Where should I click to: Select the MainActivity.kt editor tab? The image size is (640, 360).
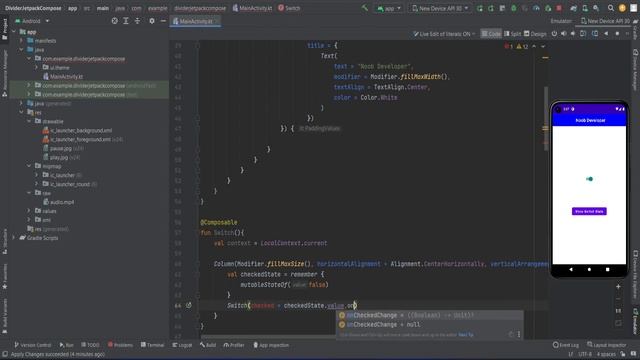point(196,21)
